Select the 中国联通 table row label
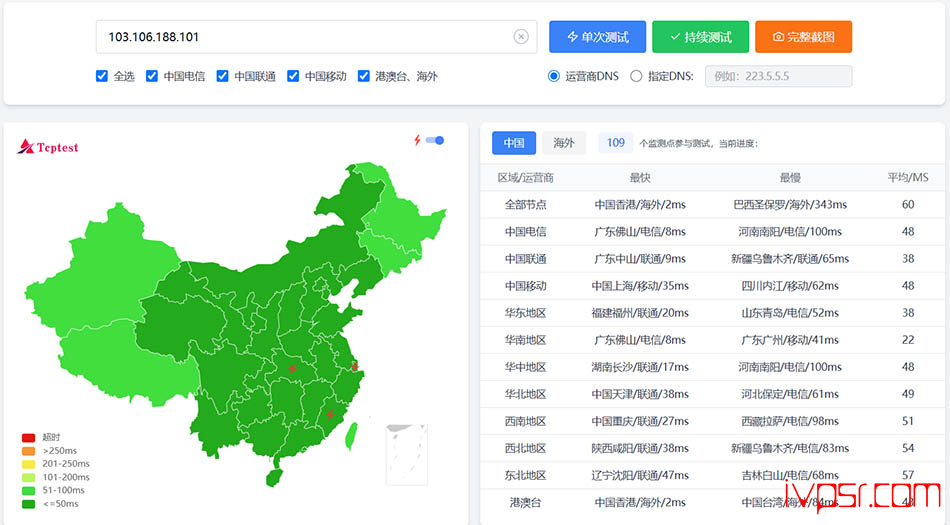This screenshot has height=525, width=950. pos(525,259)
